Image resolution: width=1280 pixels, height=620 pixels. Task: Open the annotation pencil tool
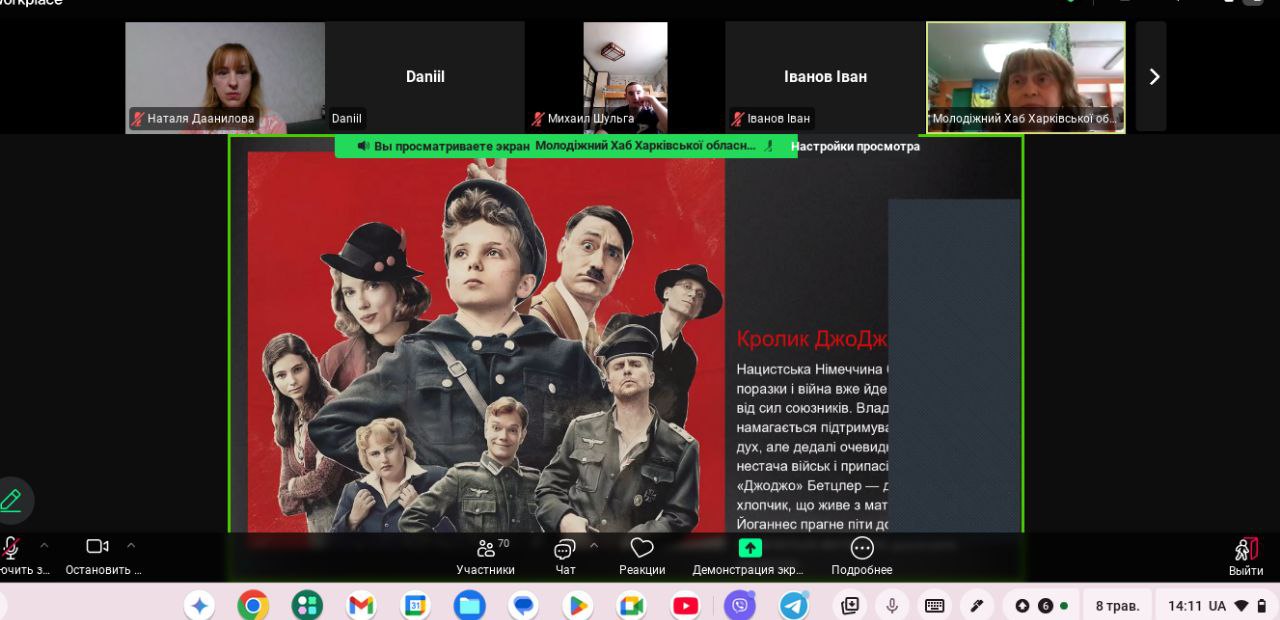point(12,501)
